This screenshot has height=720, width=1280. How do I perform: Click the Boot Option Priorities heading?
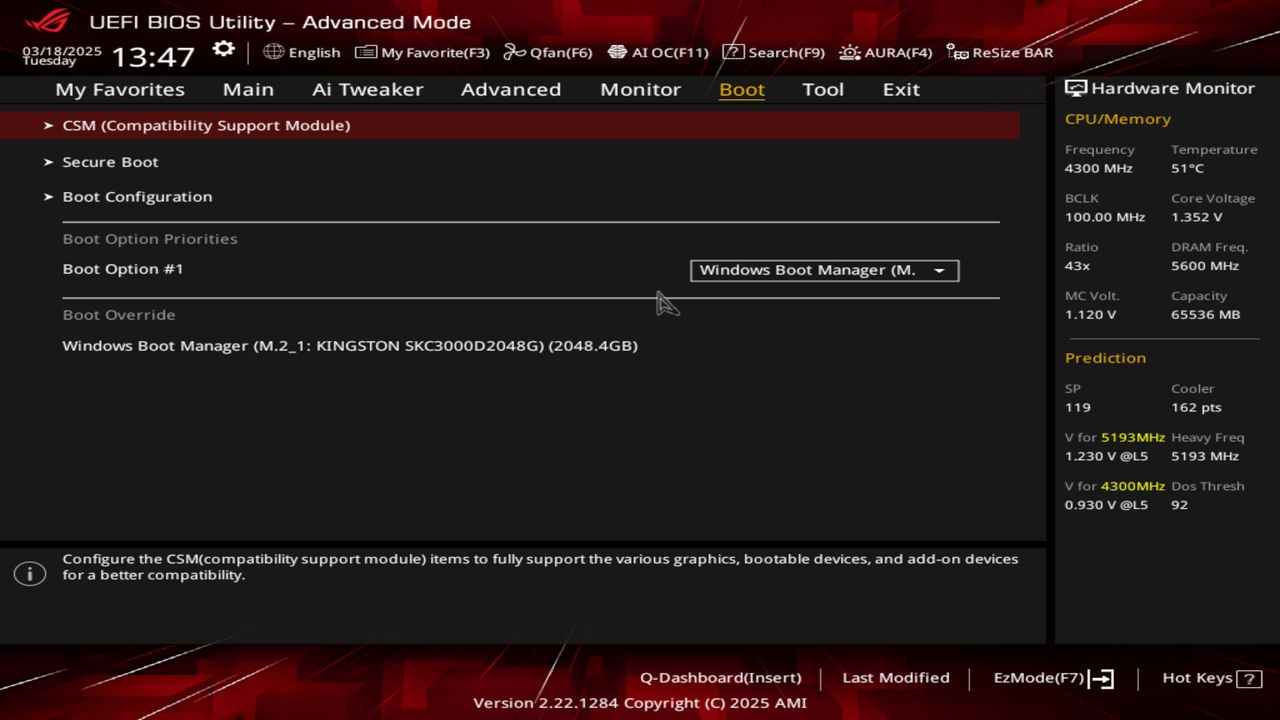(x=150, y=238)
